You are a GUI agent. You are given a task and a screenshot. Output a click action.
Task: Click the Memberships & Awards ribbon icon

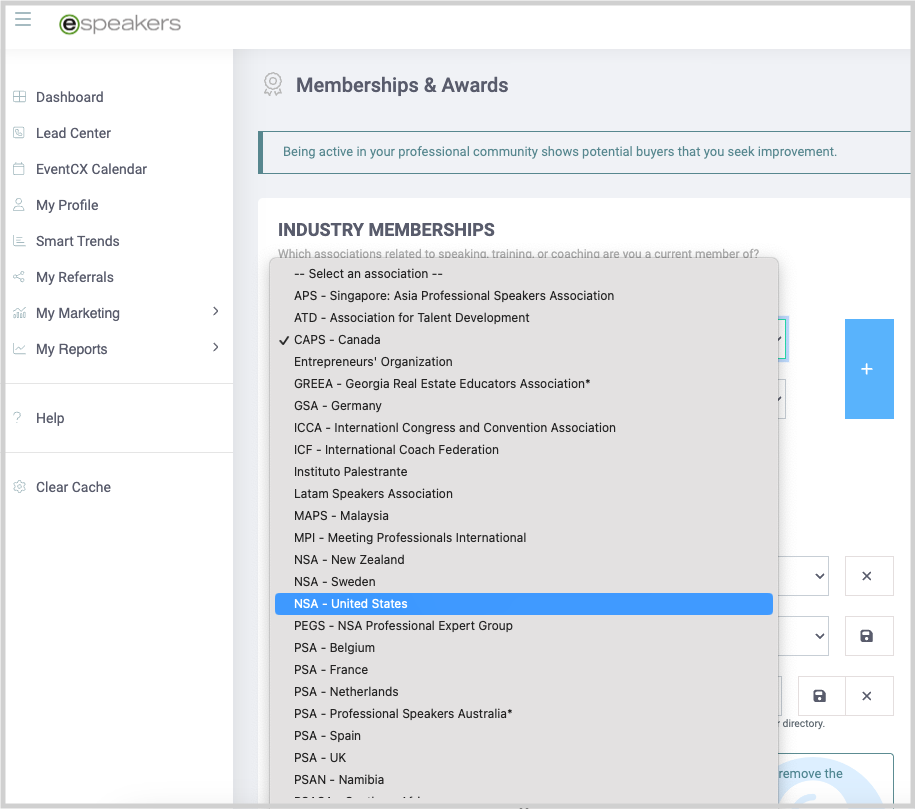pos(273,85)
